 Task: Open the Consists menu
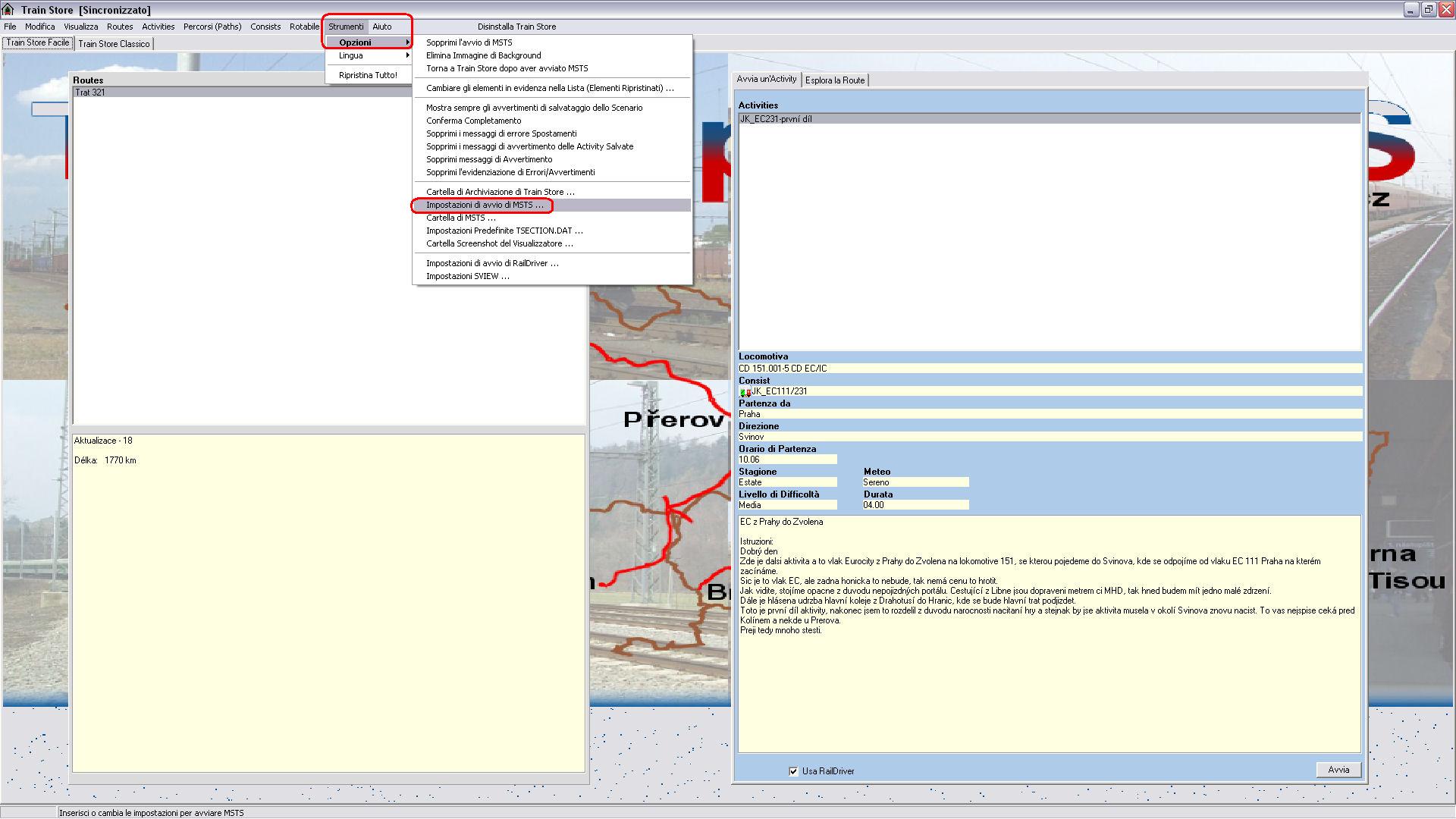point(265,27)
